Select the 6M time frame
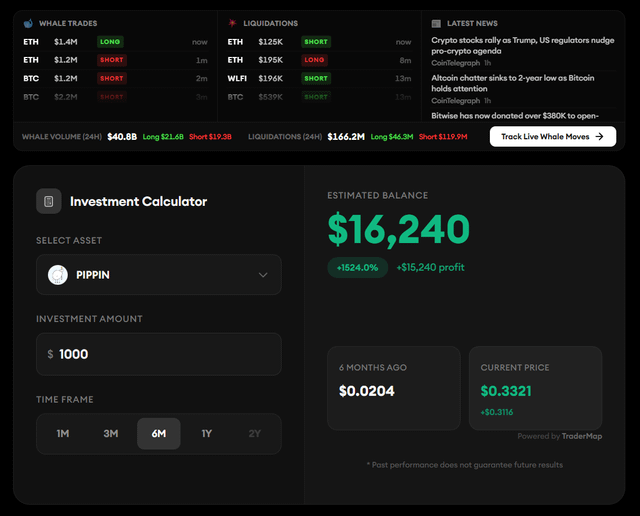Image resolution: width=640 pixels, height=516 pixels. point(159,434)
